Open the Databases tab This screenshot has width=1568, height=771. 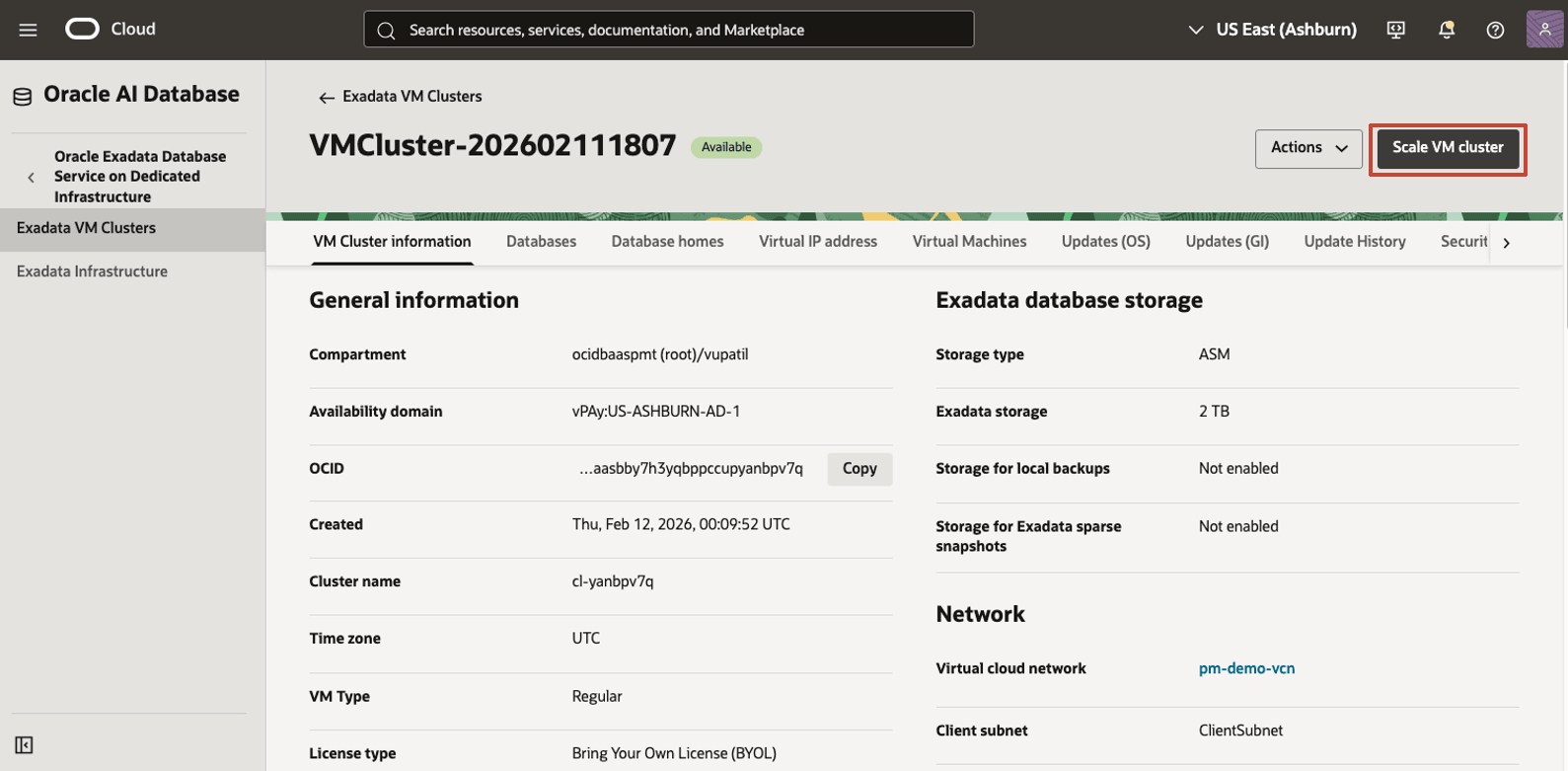pos(541,242)
